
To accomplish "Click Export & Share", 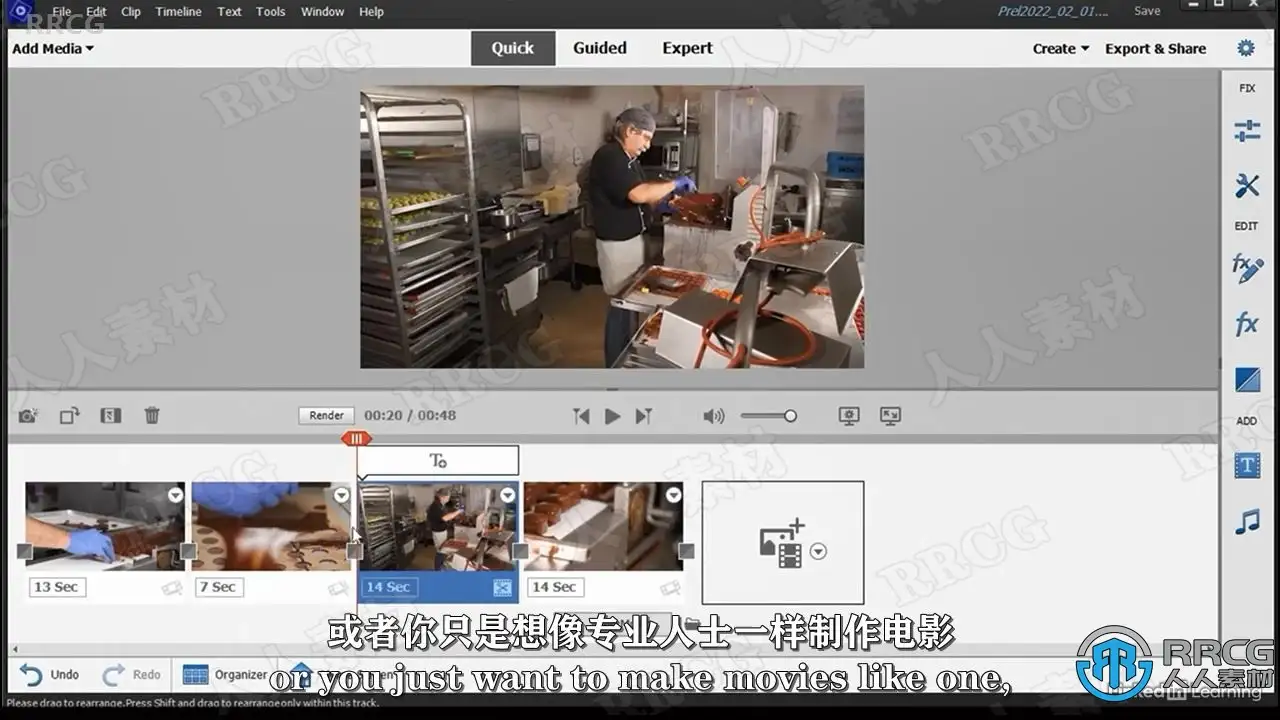I will [1155, 48].
